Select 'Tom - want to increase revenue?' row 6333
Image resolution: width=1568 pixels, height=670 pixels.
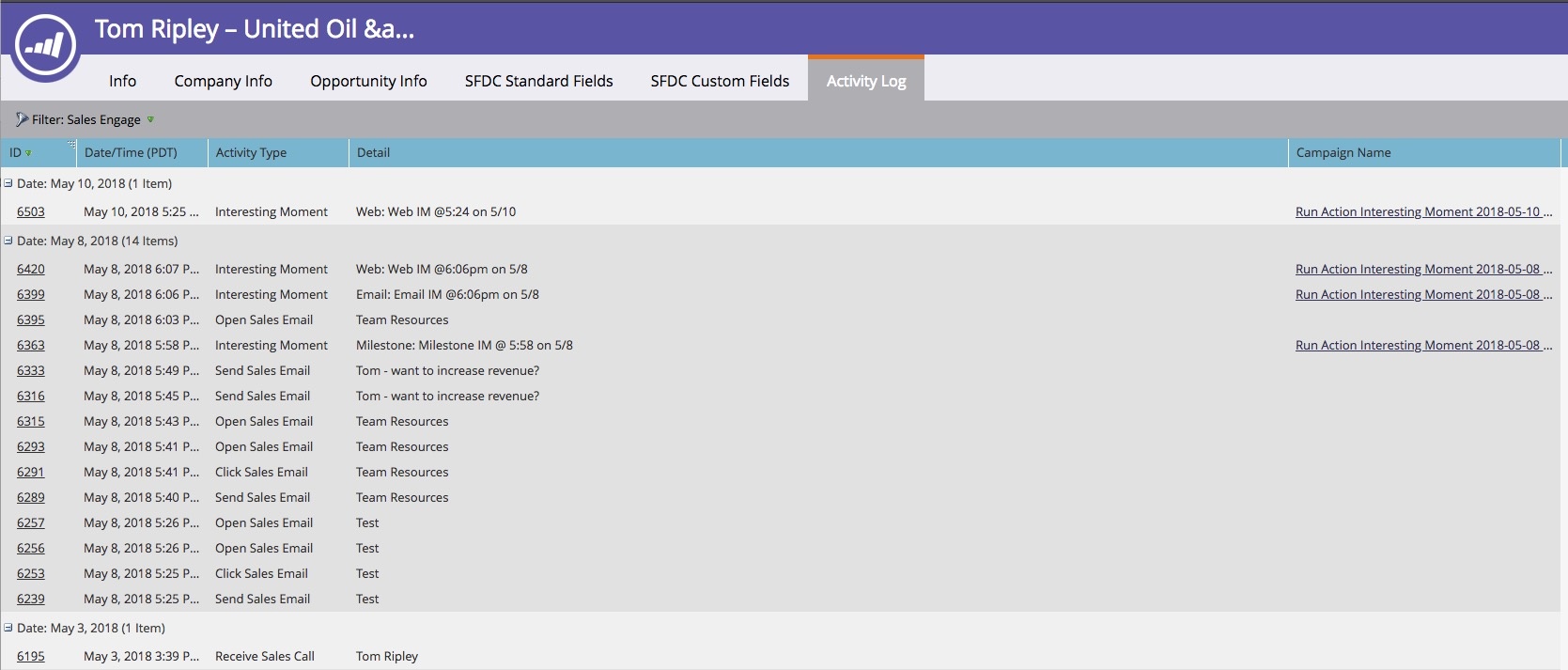(x=447, y=370)
